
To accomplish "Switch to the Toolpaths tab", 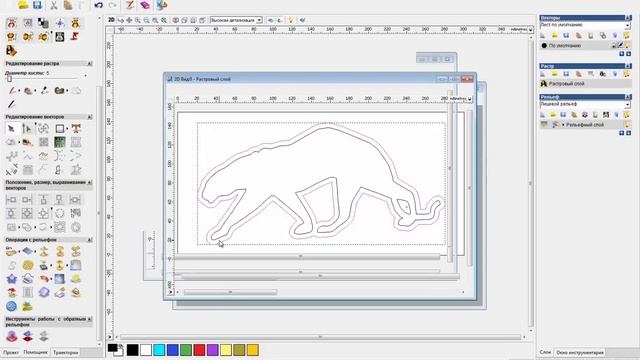I will [x=65, y=352].
